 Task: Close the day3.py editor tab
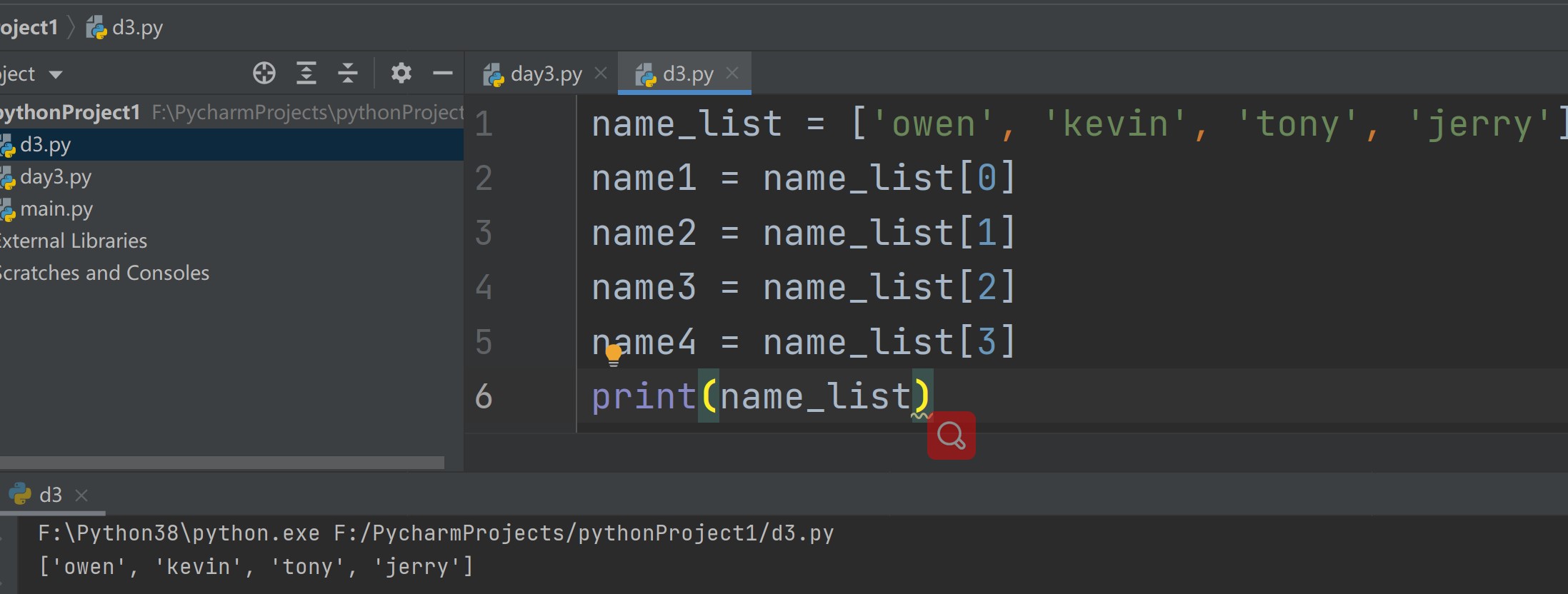click(601, 73)
